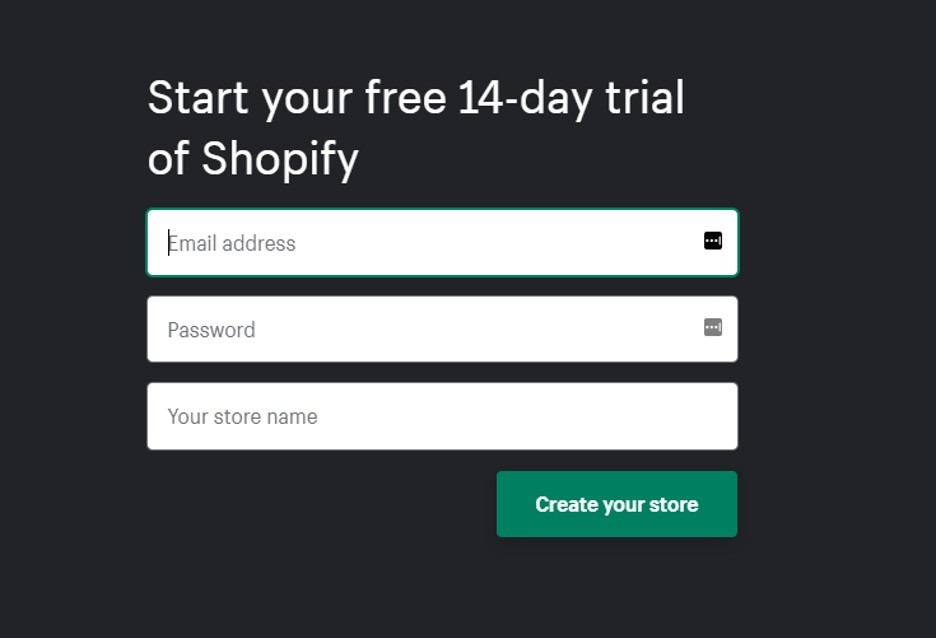Click into the Password input field

click(442, 329)
